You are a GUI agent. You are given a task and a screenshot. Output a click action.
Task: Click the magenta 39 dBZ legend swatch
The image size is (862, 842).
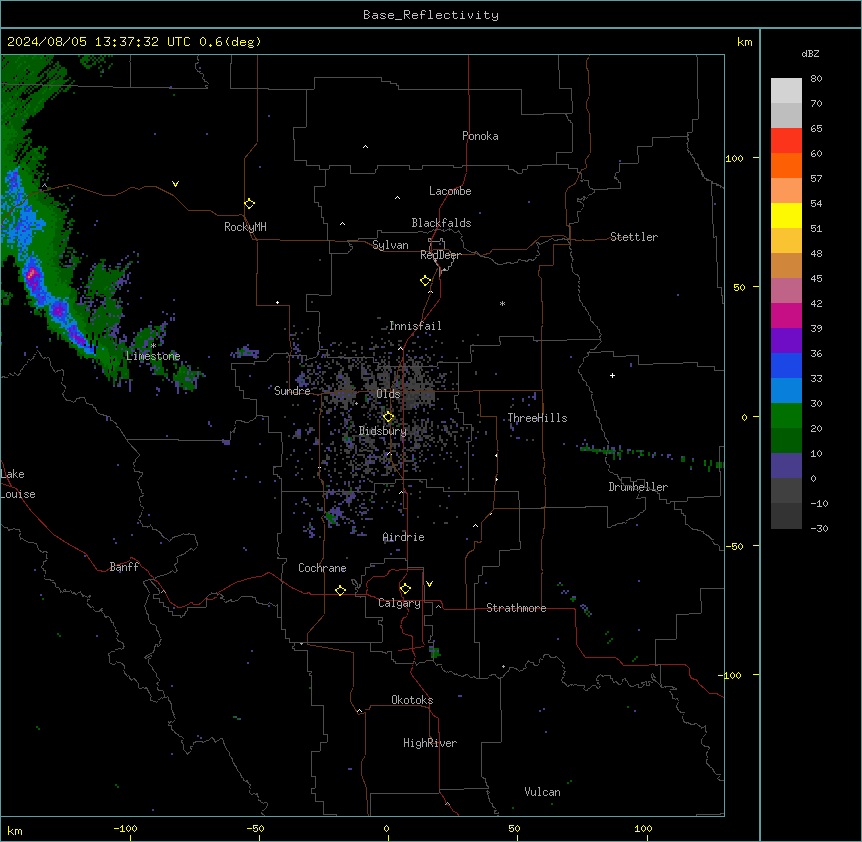click(786, 315)
